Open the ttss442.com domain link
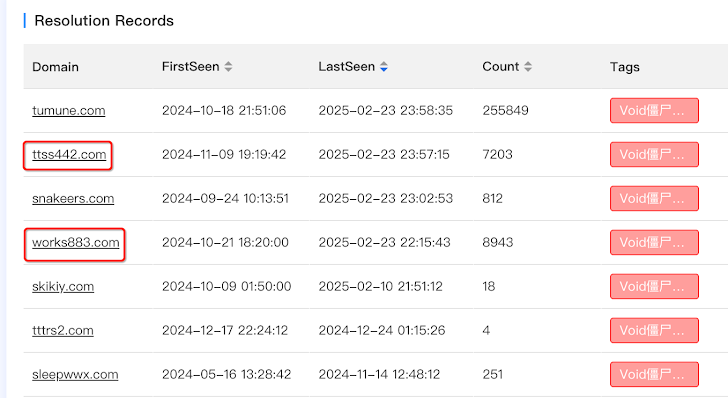 69,155
